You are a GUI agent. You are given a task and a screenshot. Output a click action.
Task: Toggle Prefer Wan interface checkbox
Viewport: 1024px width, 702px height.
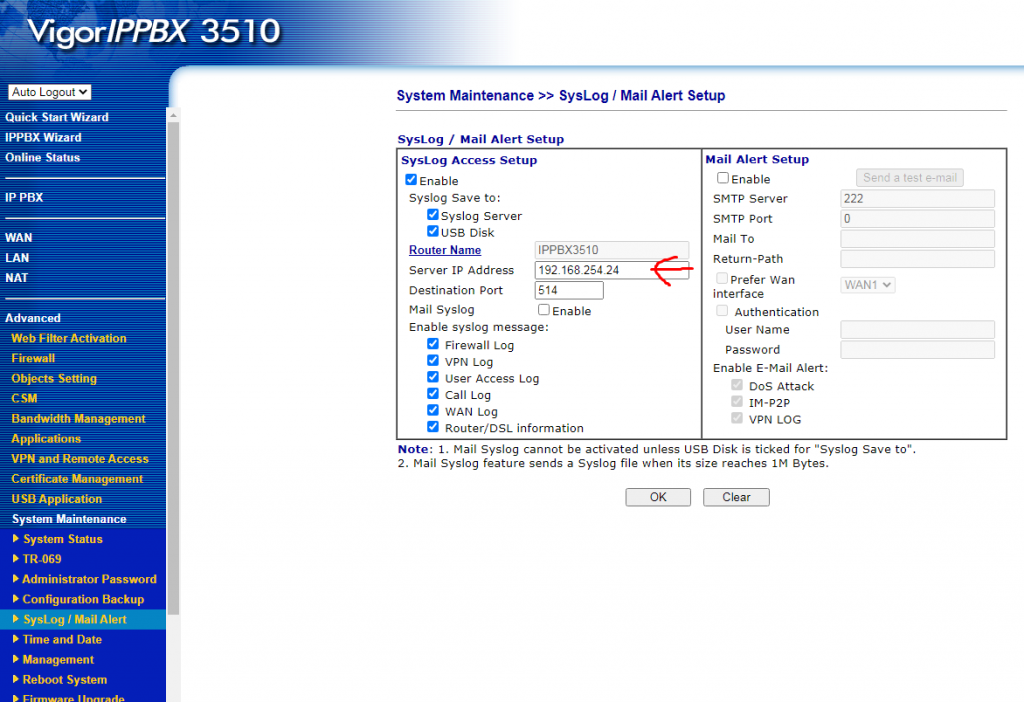(x=722, y=278)
